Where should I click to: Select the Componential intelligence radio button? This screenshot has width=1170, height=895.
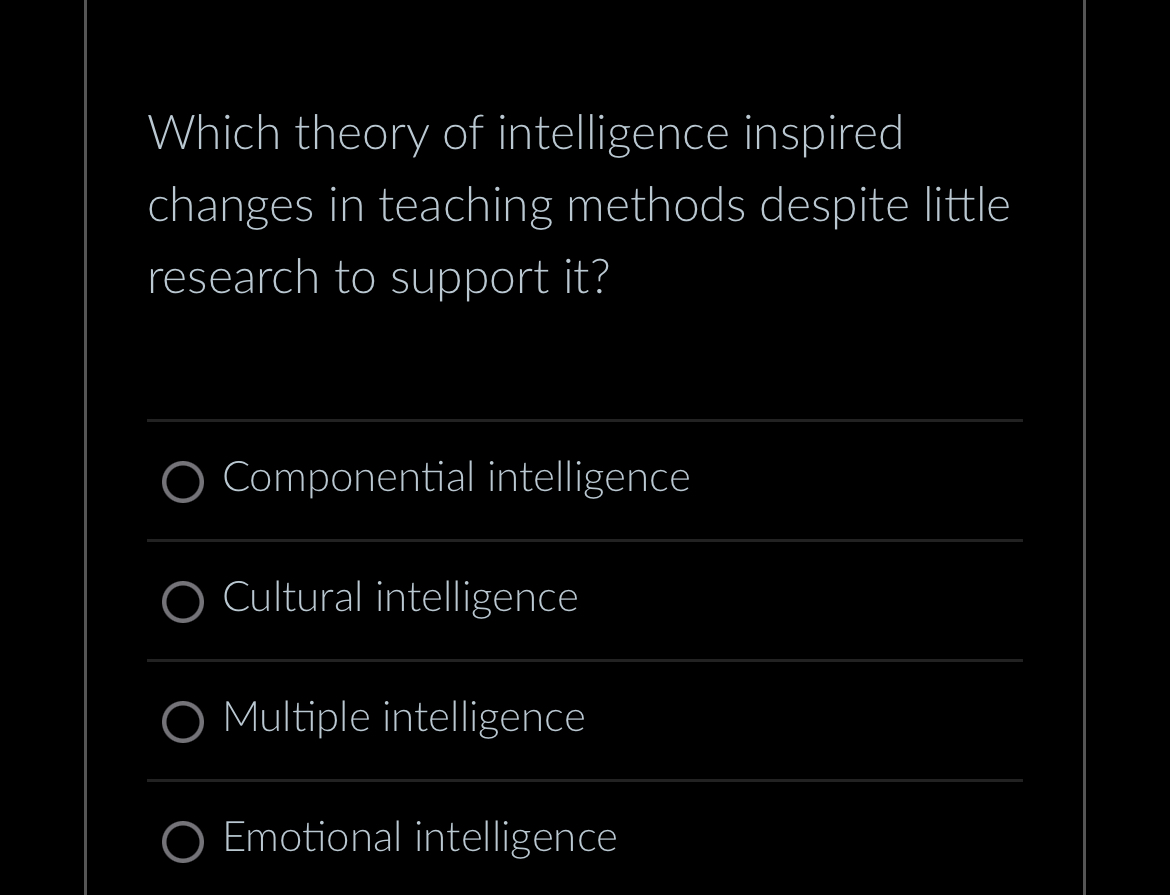(x=183, y=482)
